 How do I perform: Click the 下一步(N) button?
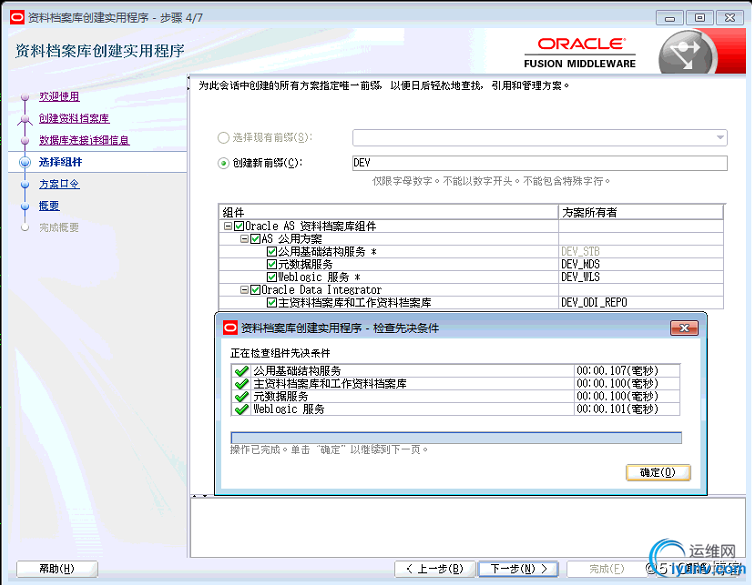pos(518,569)
